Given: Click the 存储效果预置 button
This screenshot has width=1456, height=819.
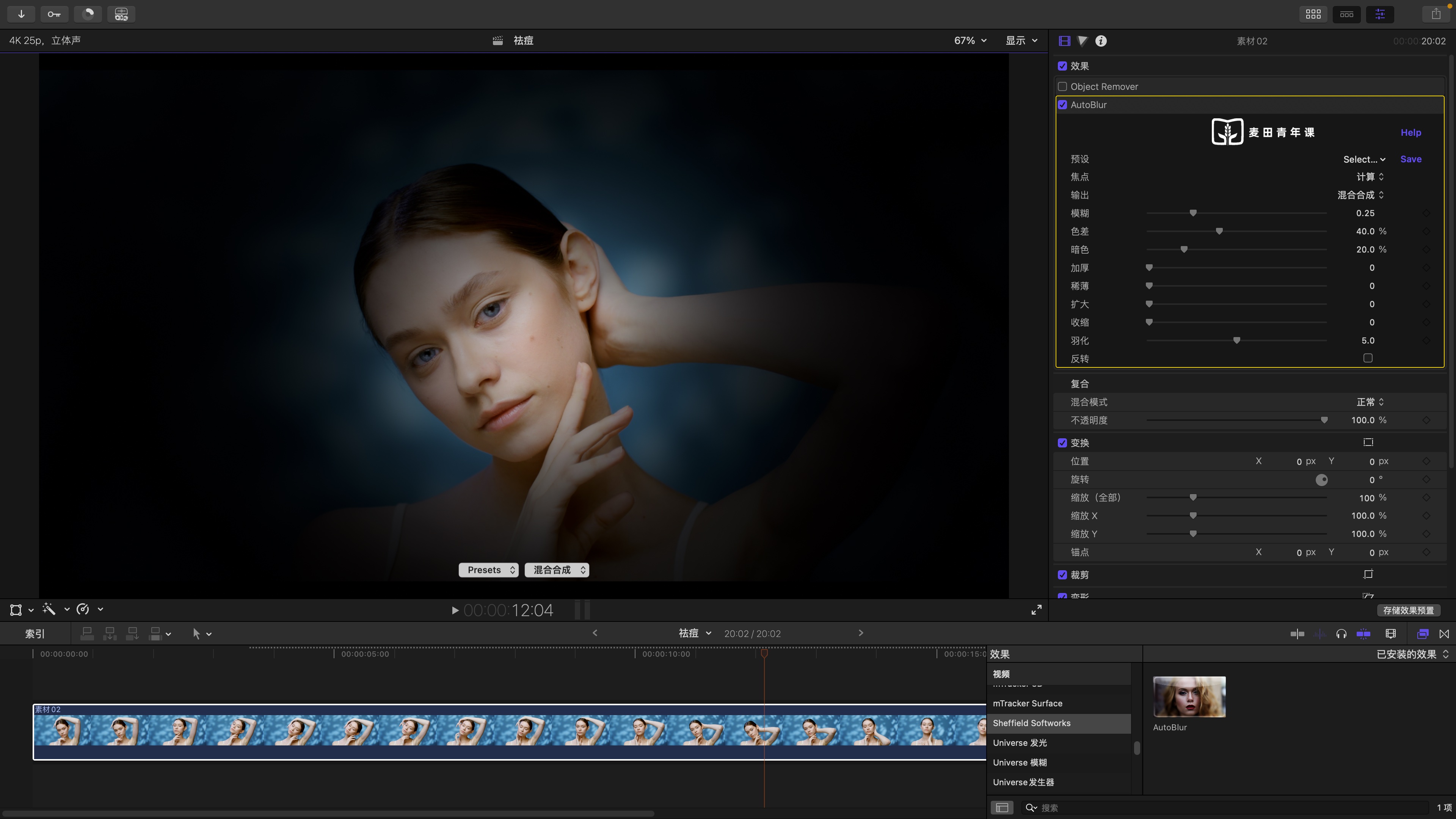Looking at the screenshot, I should click(x=1409, y=610).
